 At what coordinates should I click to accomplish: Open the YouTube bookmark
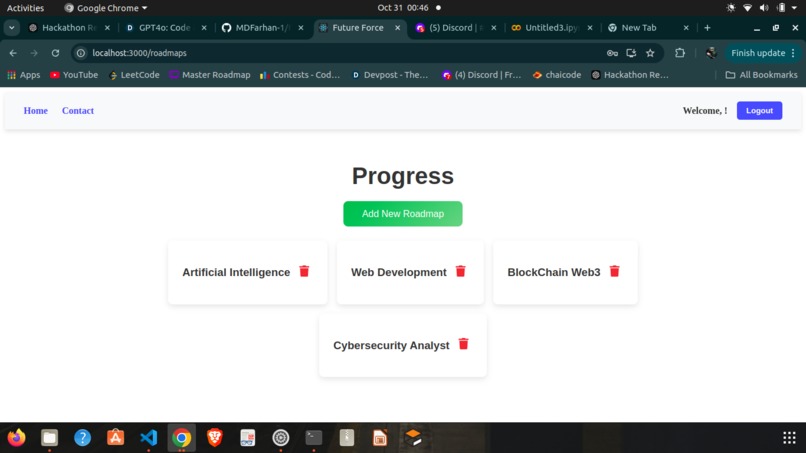(74, 75)
